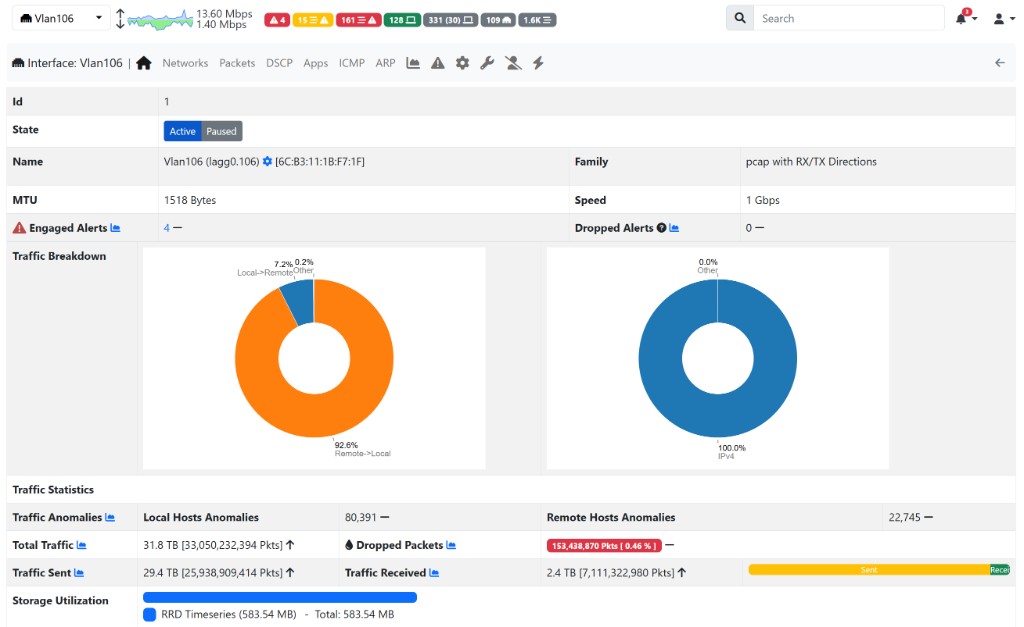View interface alerts via the warning triangle icon
The image size is (1024, 627).
coord(437,62)
